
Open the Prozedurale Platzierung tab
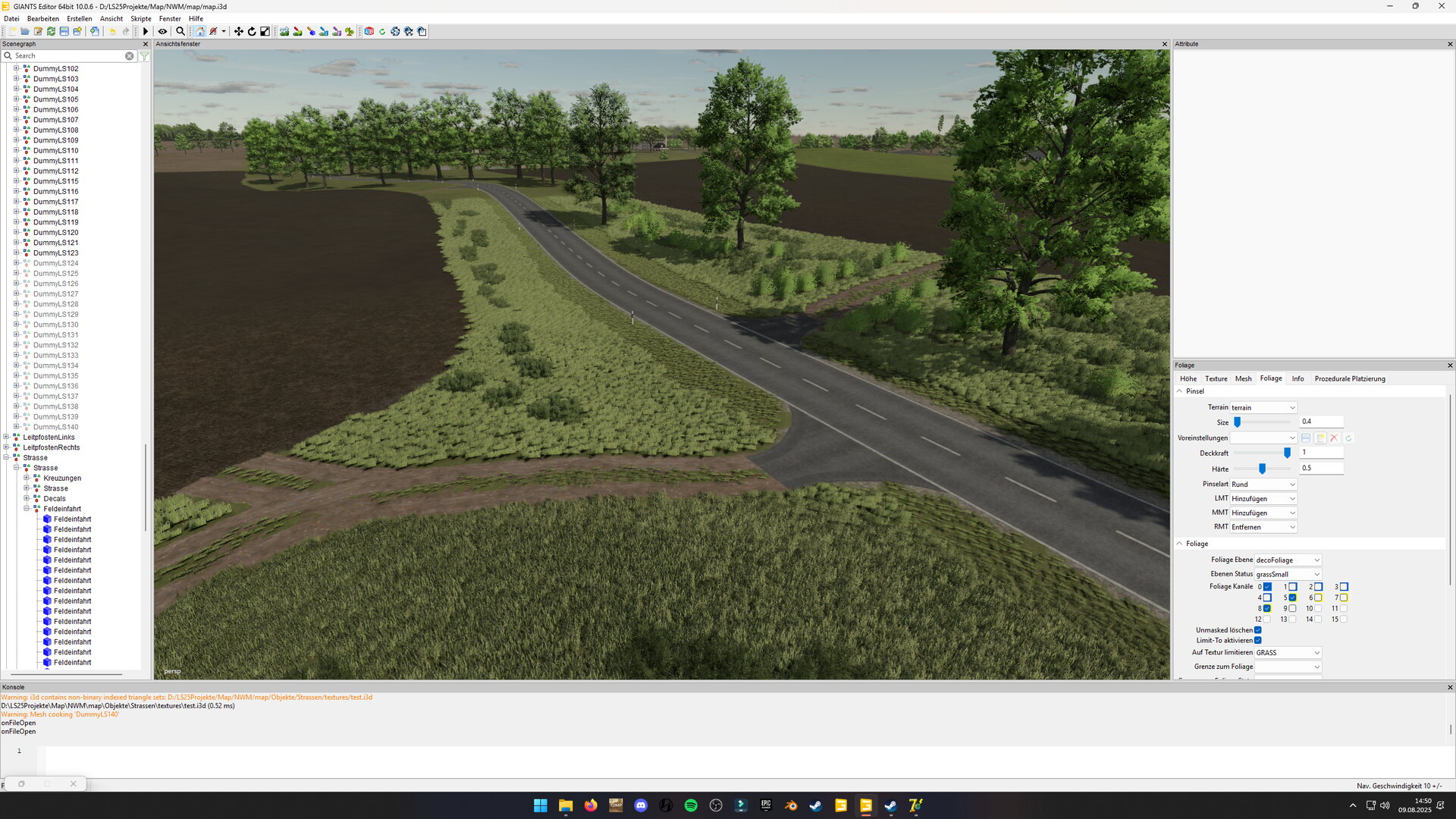pyautogui.click(x=1349, y=379)
